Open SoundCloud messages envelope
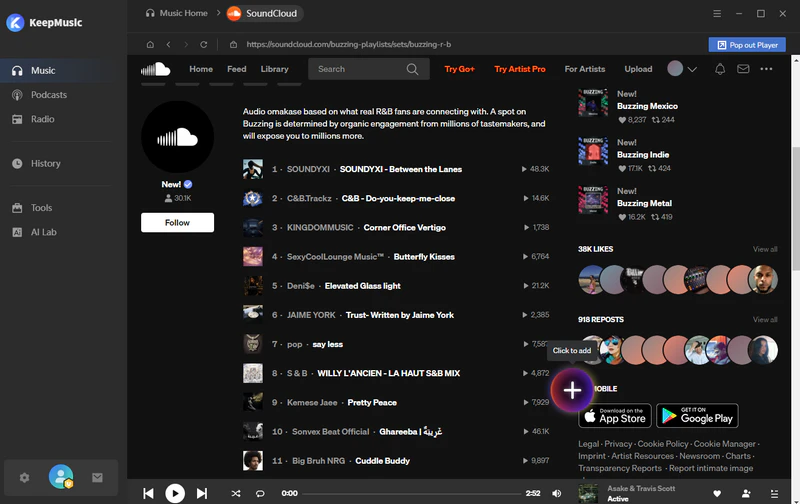The height and width of the screenshot is (504, 800). 743,69
